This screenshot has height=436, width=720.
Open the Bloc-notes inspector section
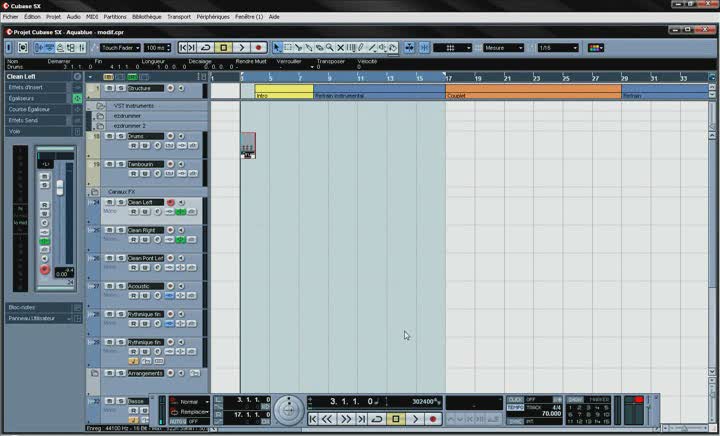(x=44, y=307)
